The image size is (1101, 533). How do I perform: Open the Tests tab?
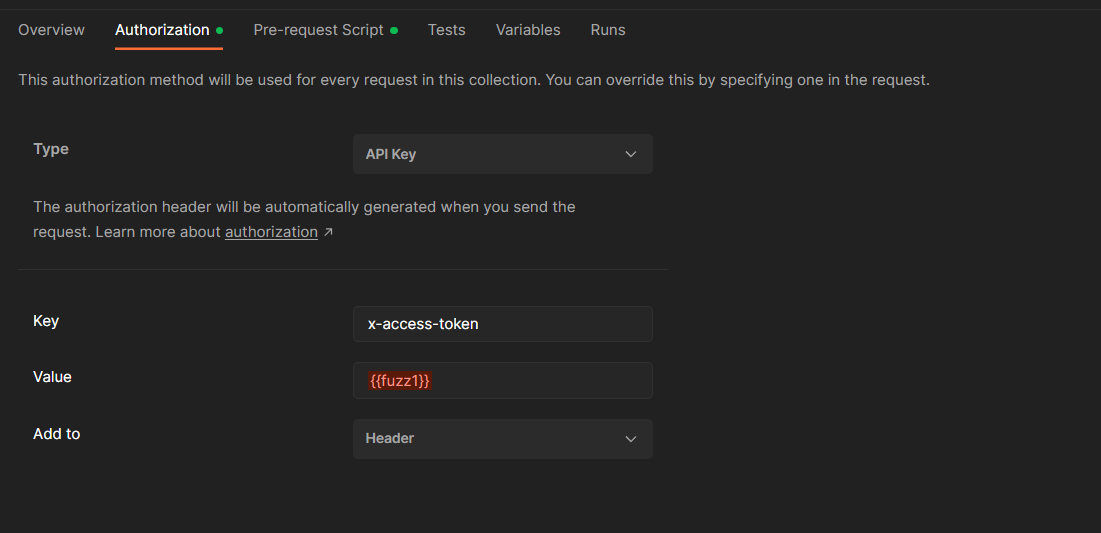coord(447,30)
